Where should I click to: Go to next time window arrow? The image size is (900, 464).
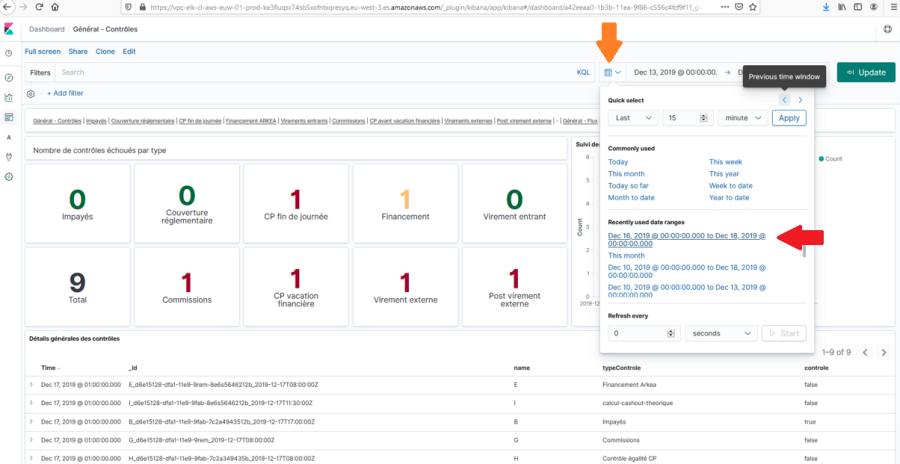800,100
